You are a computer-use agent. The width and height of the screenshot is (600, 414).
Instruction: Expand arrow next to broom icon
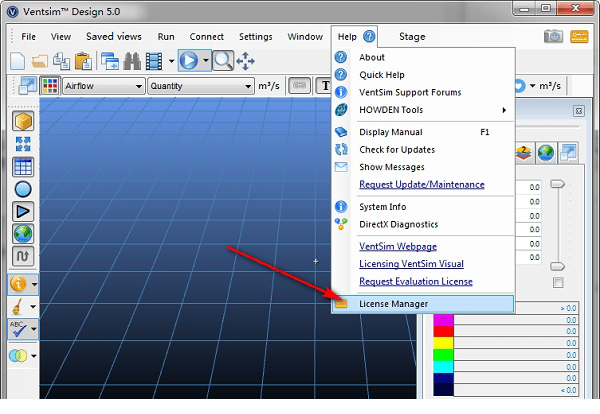click(33, 306)
